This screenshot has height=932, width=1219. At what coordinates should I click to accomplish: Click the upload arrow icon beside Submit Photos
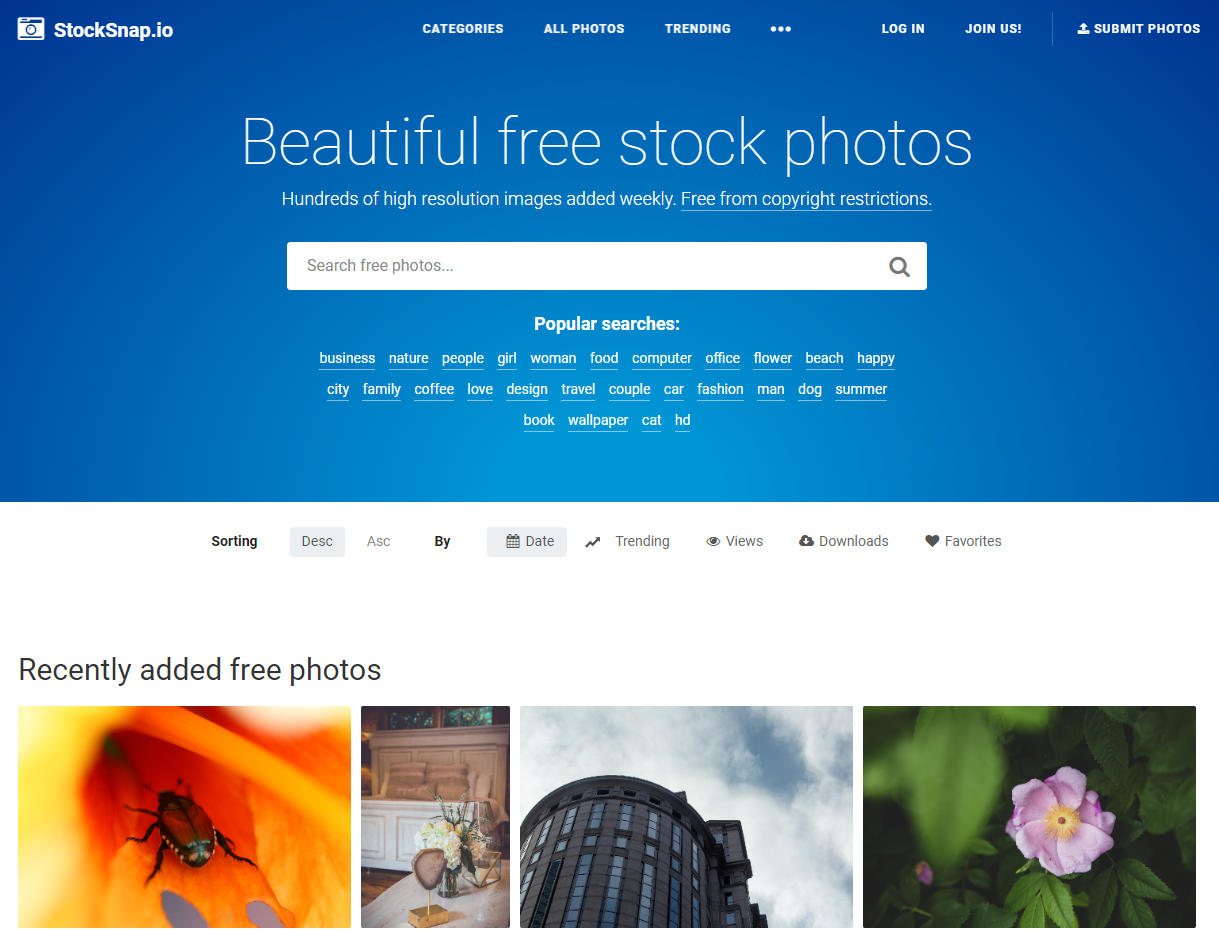[1083, 28]
